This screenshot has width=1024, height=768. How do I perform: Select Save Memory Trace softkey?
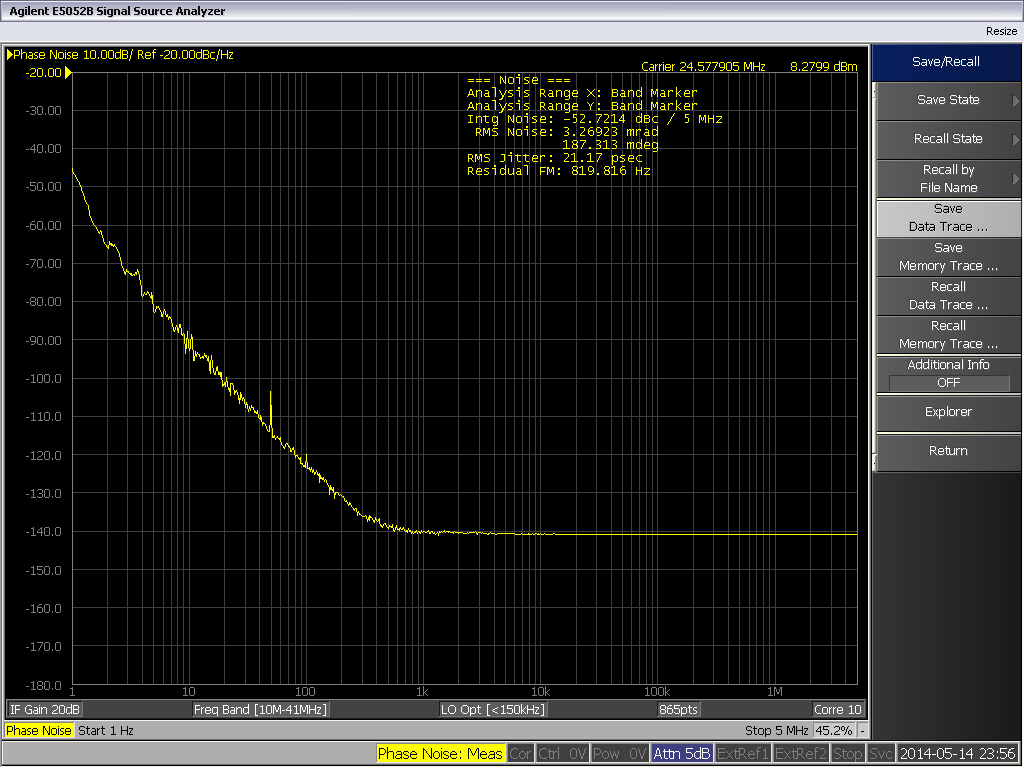coord(948,257)
